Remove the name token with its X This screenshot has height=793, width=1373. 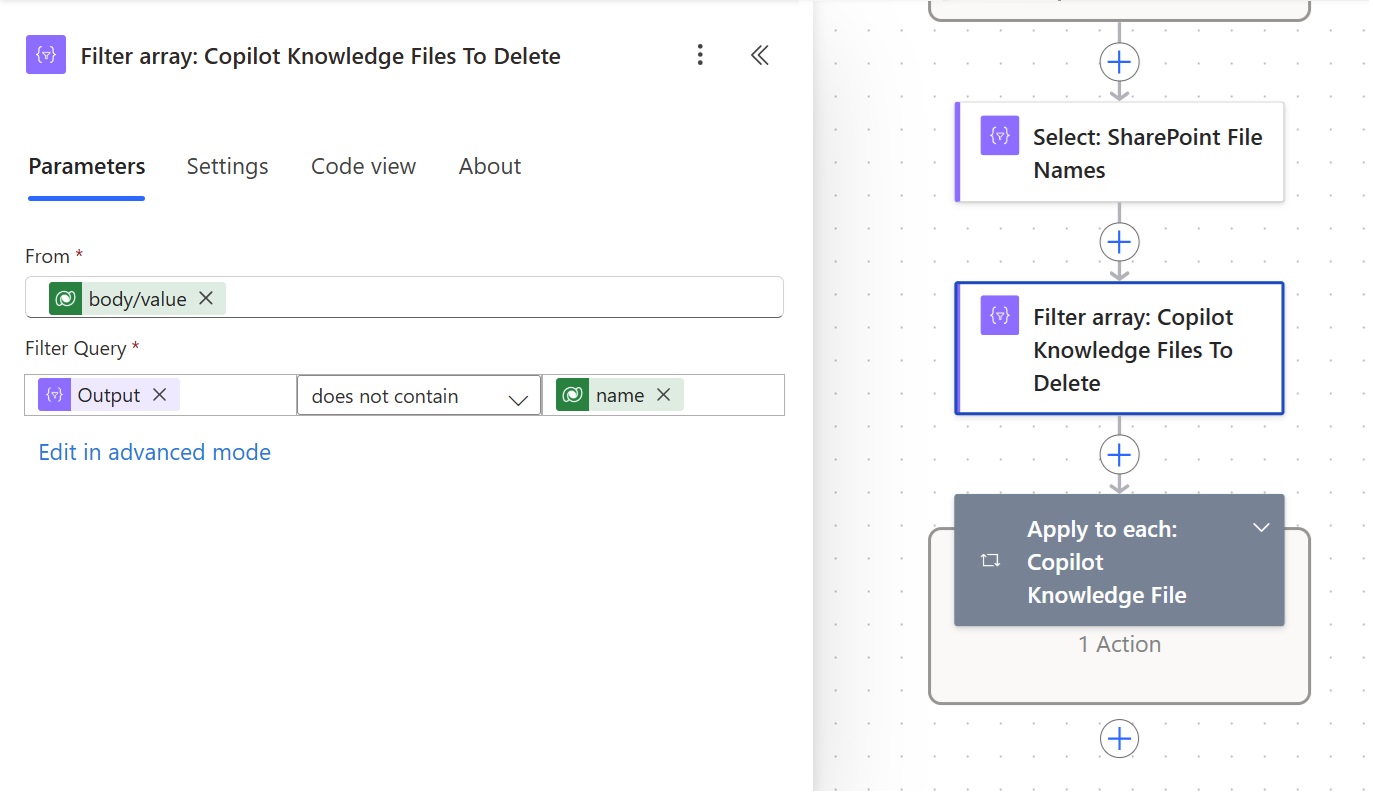663,394
